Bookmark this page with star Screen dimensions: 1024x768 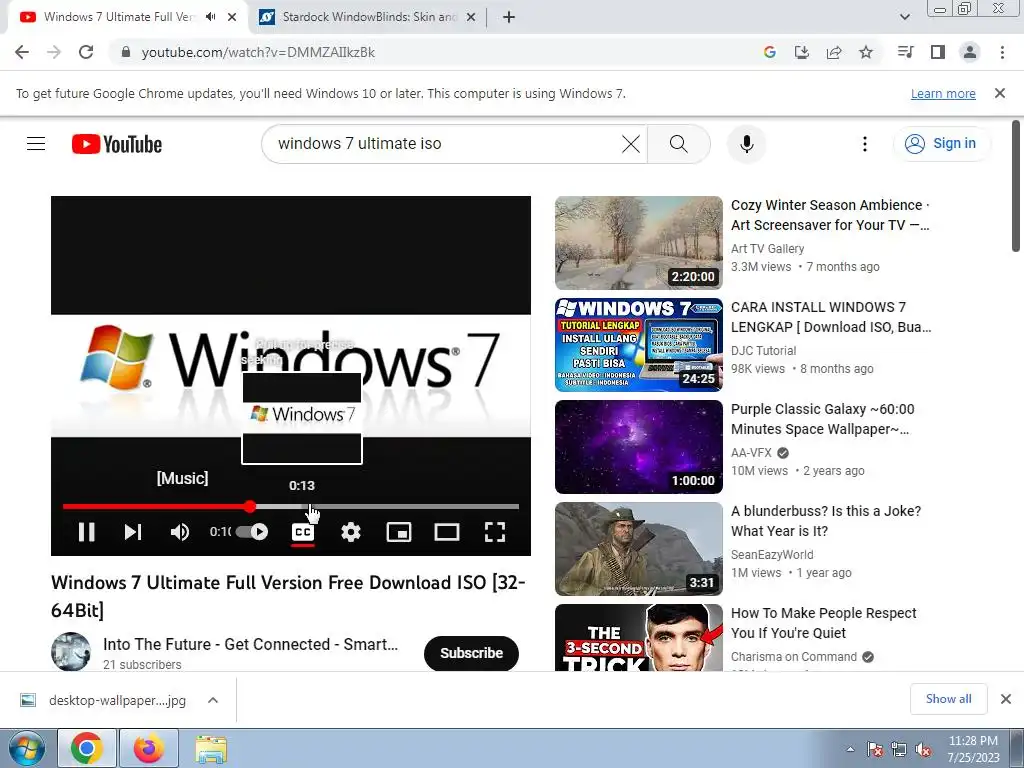coord(866,52)
